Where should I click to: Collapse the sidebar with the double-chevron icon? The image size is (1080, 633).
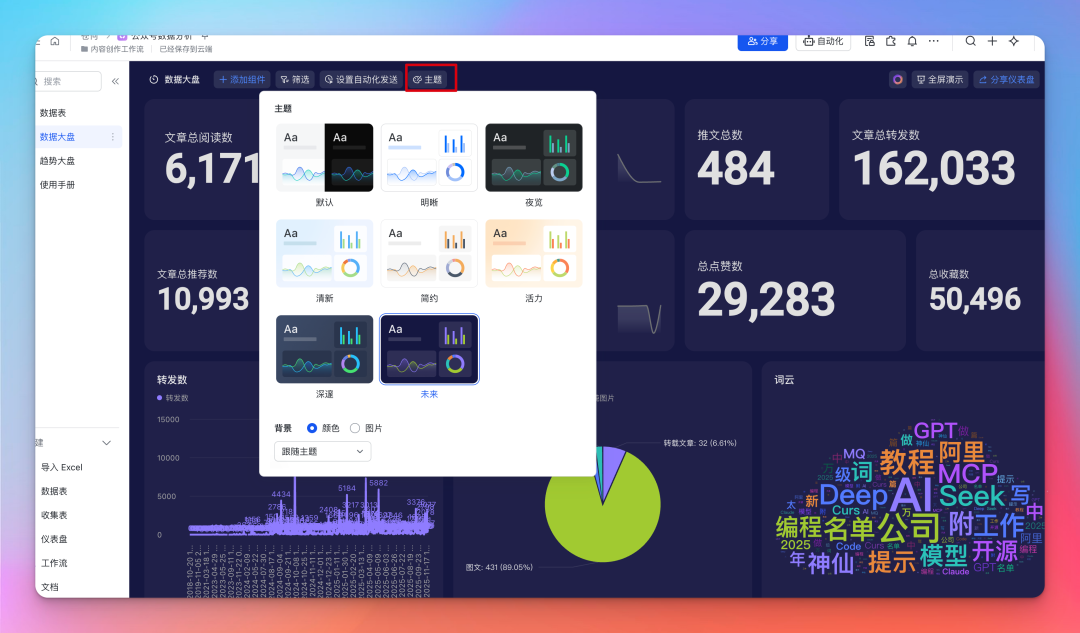click(x=115, y=81)
